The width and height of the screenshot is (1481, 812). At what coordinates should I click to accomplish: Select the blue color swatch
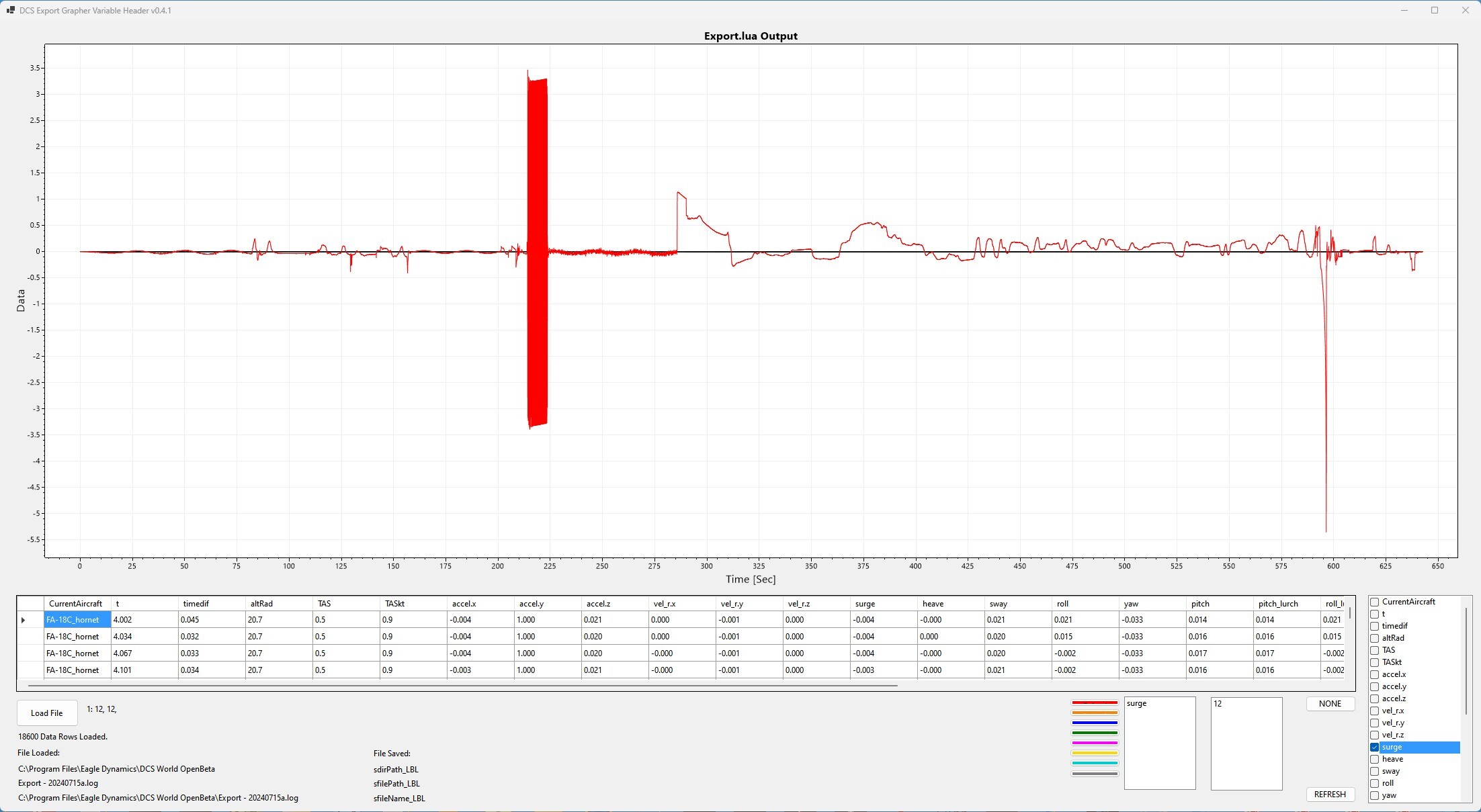[x=1095, y=723]
